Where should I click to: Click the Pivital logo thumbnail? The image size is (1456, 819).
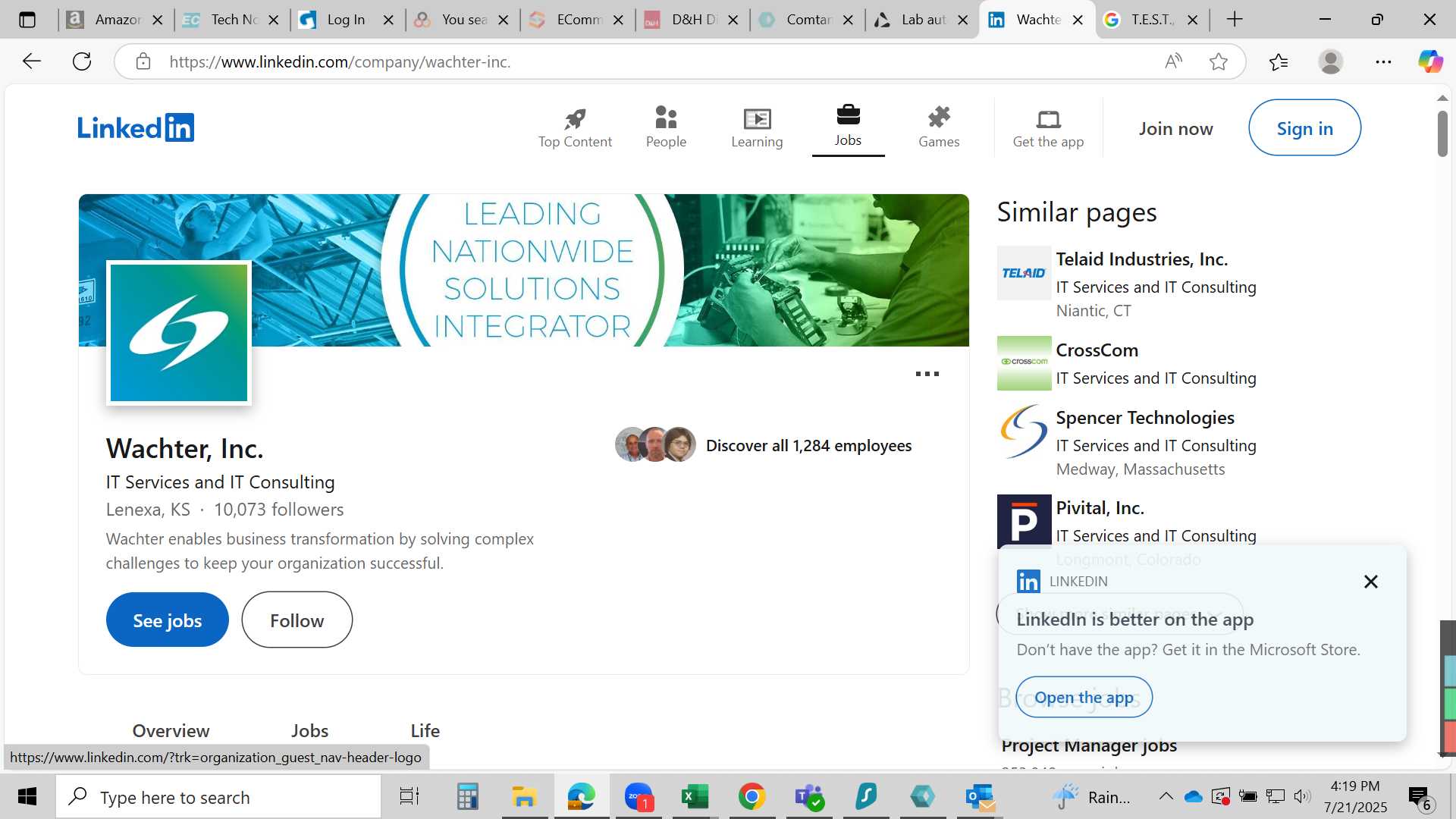point(1024,521)
